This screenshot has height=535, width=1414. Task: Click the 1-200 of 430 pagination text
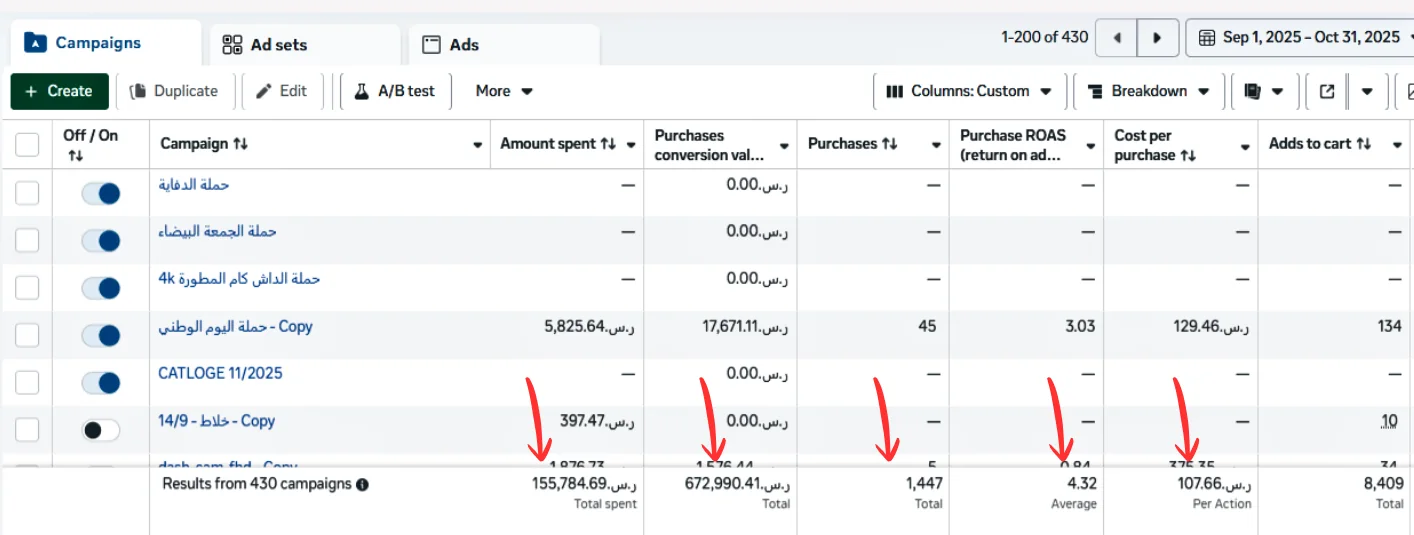point(1044,38)
